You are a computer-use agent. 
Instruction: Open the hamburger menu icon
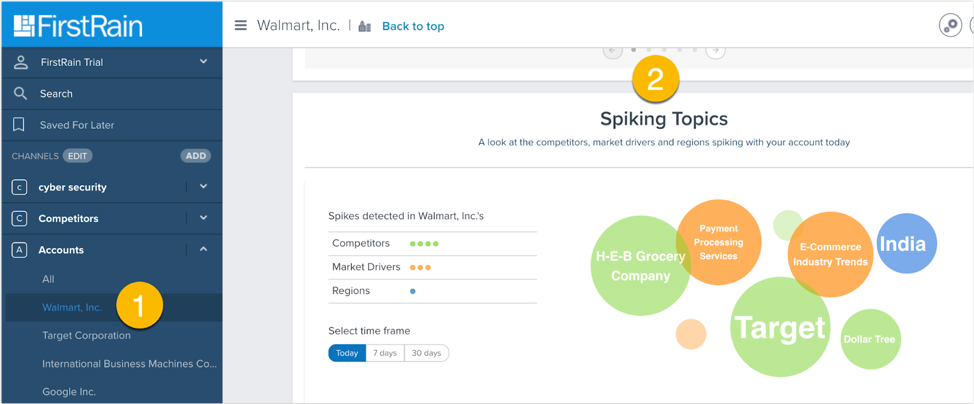point(240,25)
